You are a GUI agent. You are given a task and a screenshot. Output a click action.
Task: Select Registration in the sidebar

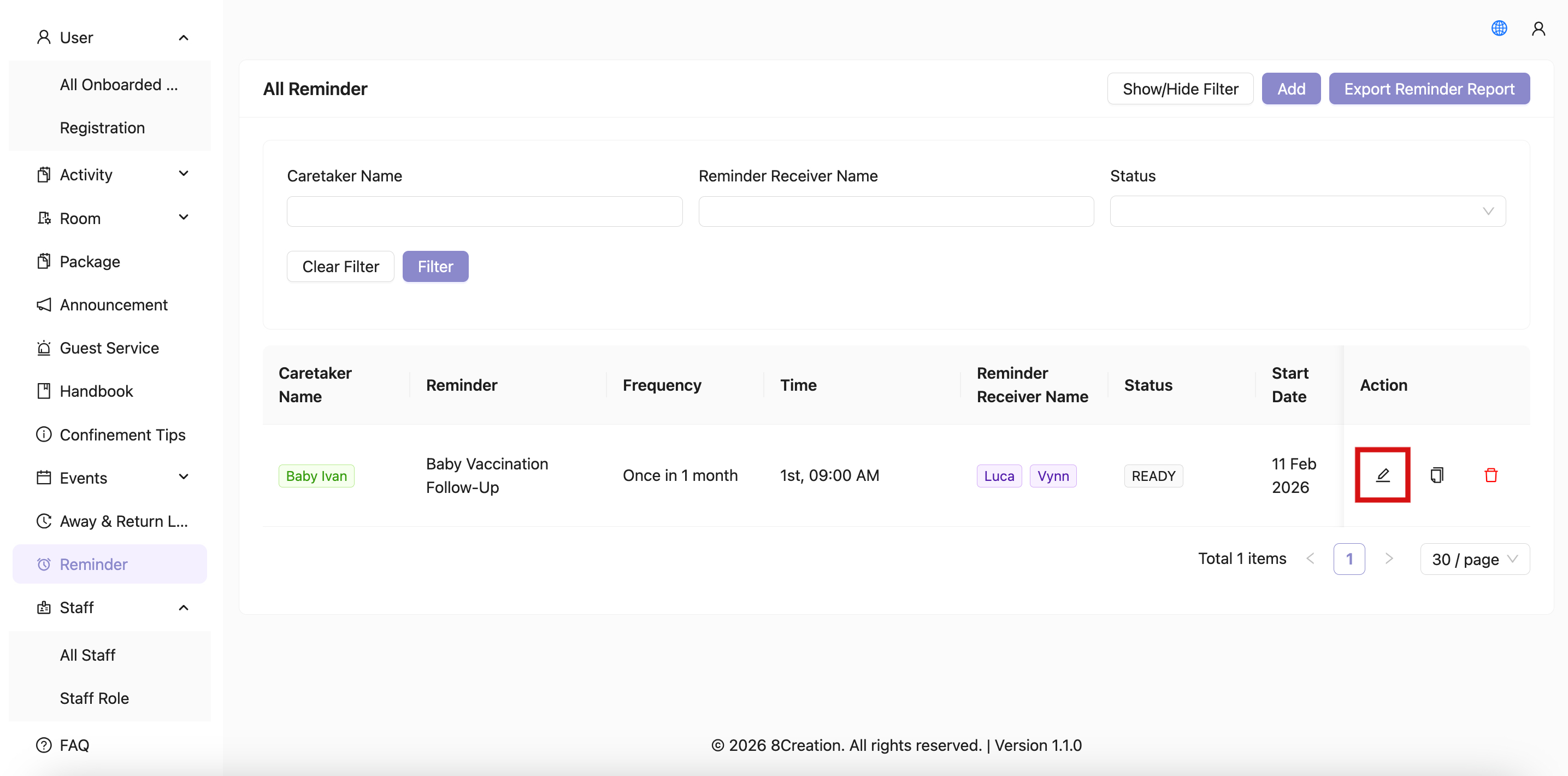click(102, 128)
